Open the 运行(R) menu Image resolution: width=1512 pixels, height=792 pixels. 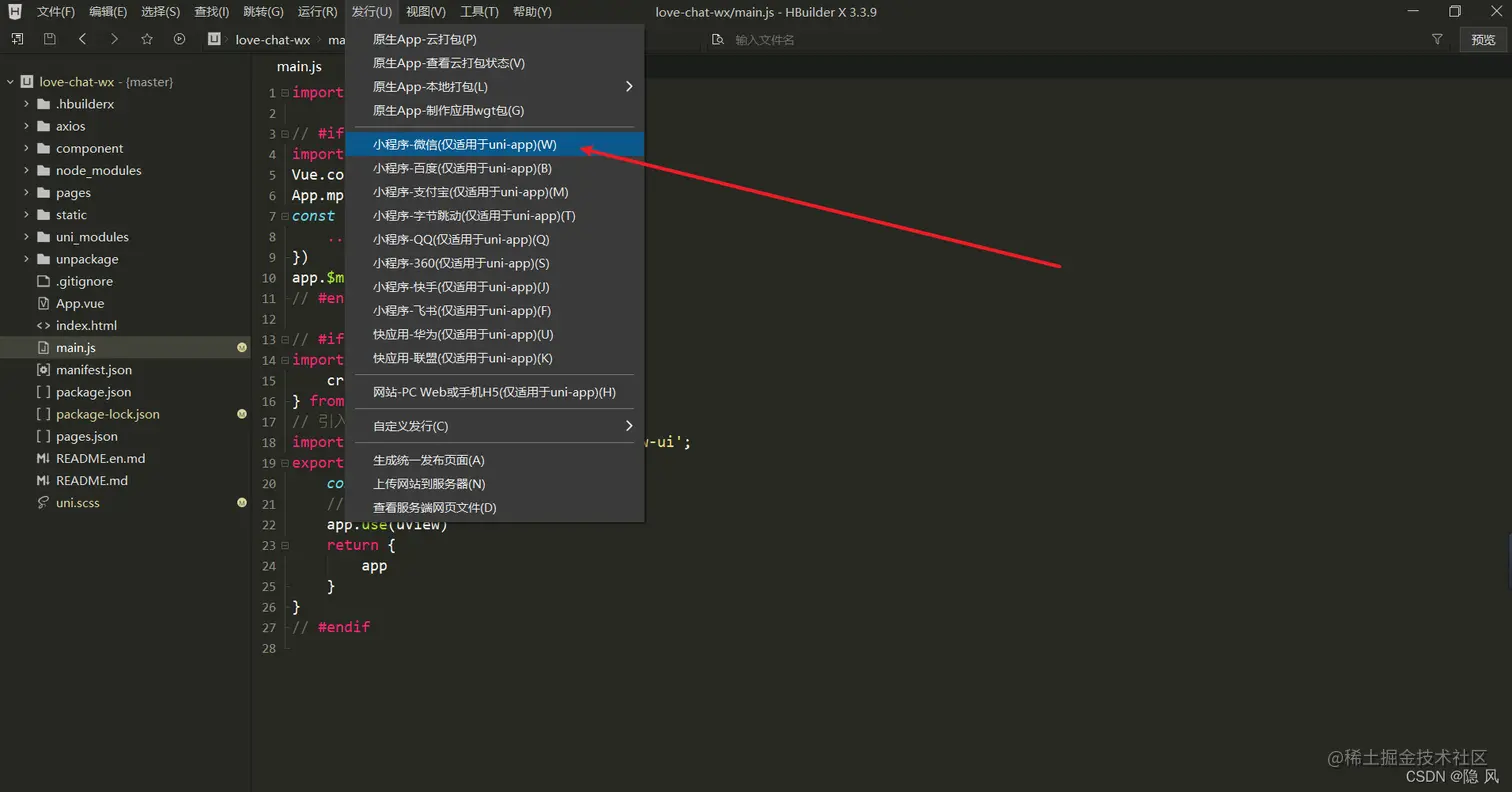(x=317, y=12)
